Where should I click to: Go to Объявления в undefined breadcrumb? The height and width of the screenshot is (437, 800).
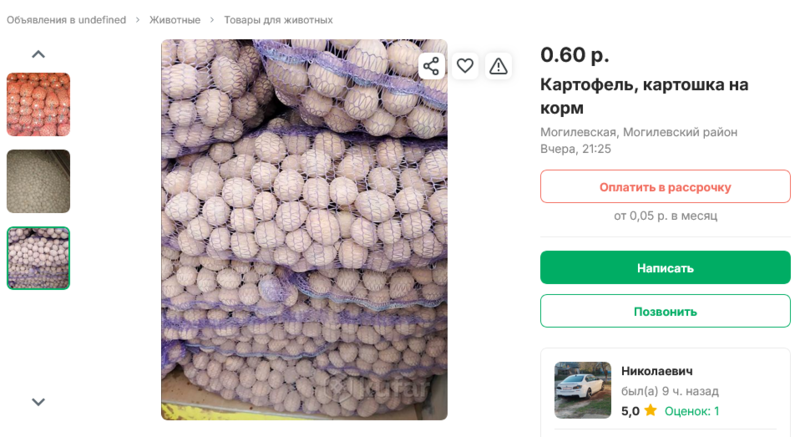(x=65, y=20)
